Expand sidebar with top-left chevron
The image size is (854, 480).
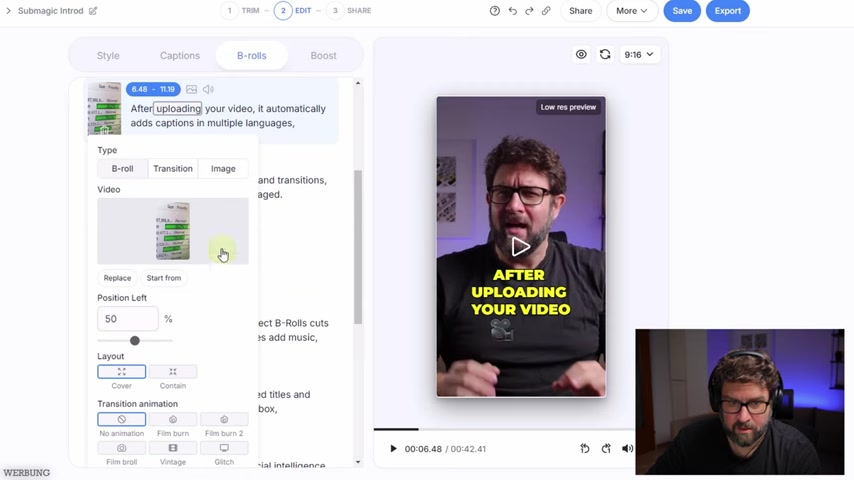8,11
